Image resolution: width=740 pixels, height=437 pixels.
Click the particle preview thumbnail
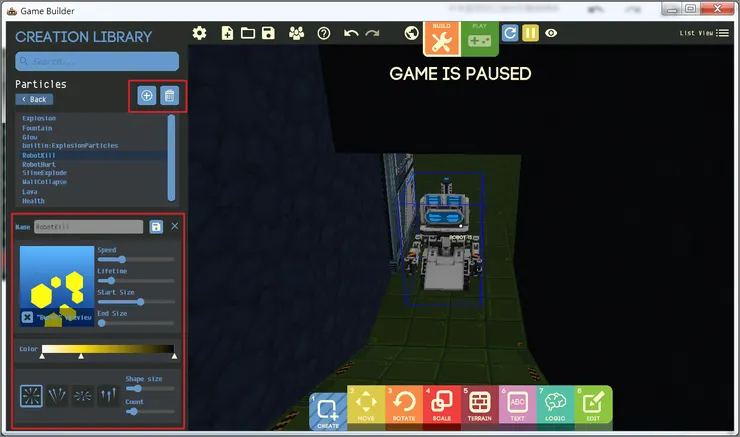coord(57,286)
